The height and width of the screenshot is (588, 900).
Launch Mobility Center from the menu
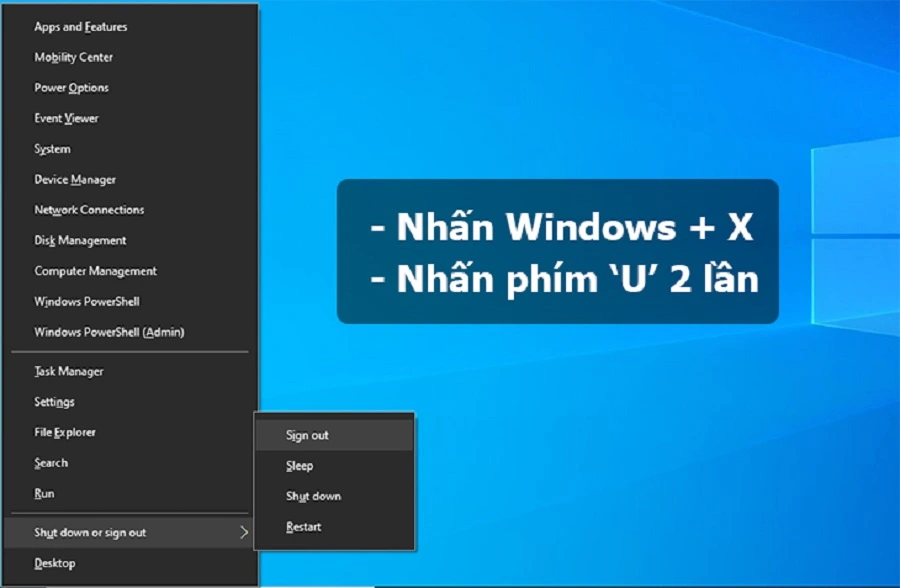(x=131, y=57)
